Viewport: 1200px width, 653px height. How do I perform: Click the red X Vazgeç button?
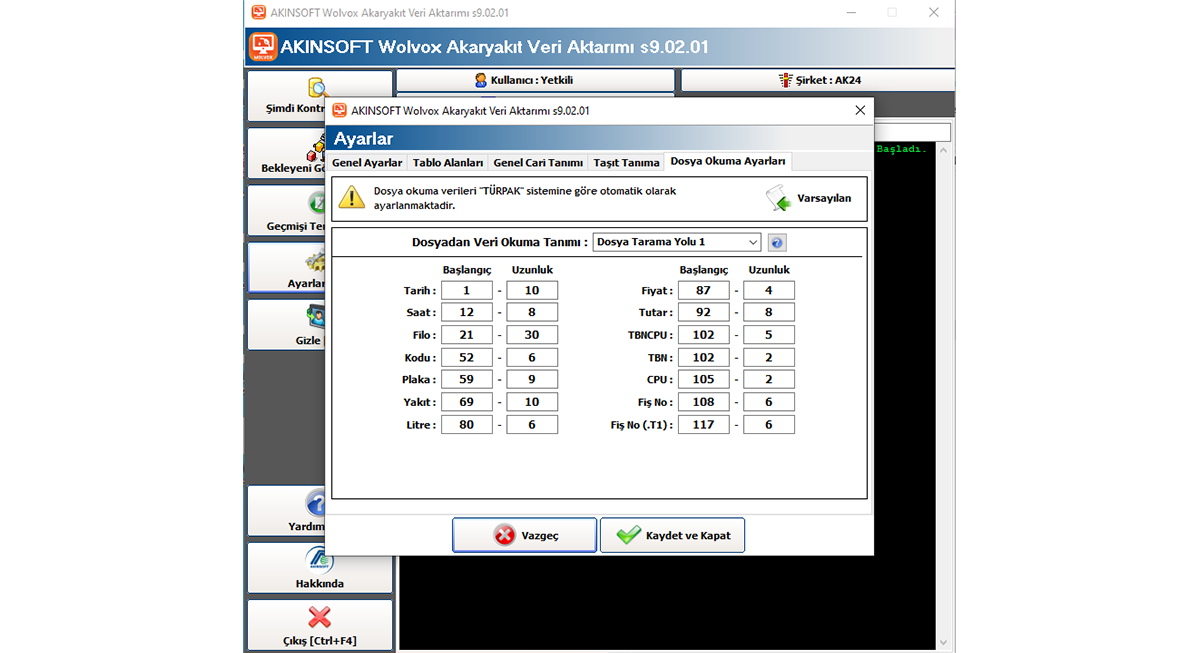(x=524, y=535)
